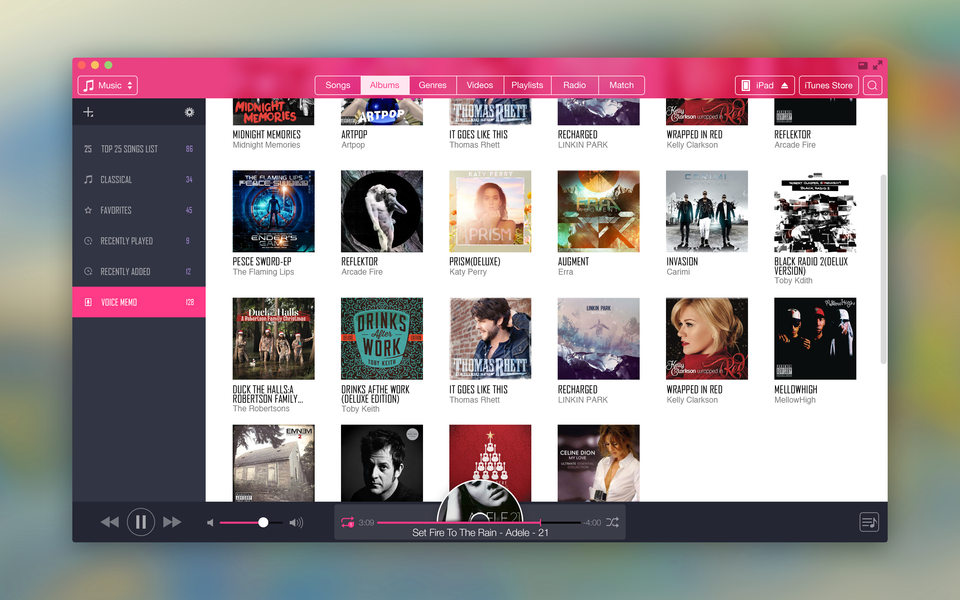Screen dimensions: 960x600
Task: Open the search magnifier icon
Action: (872, 86)
